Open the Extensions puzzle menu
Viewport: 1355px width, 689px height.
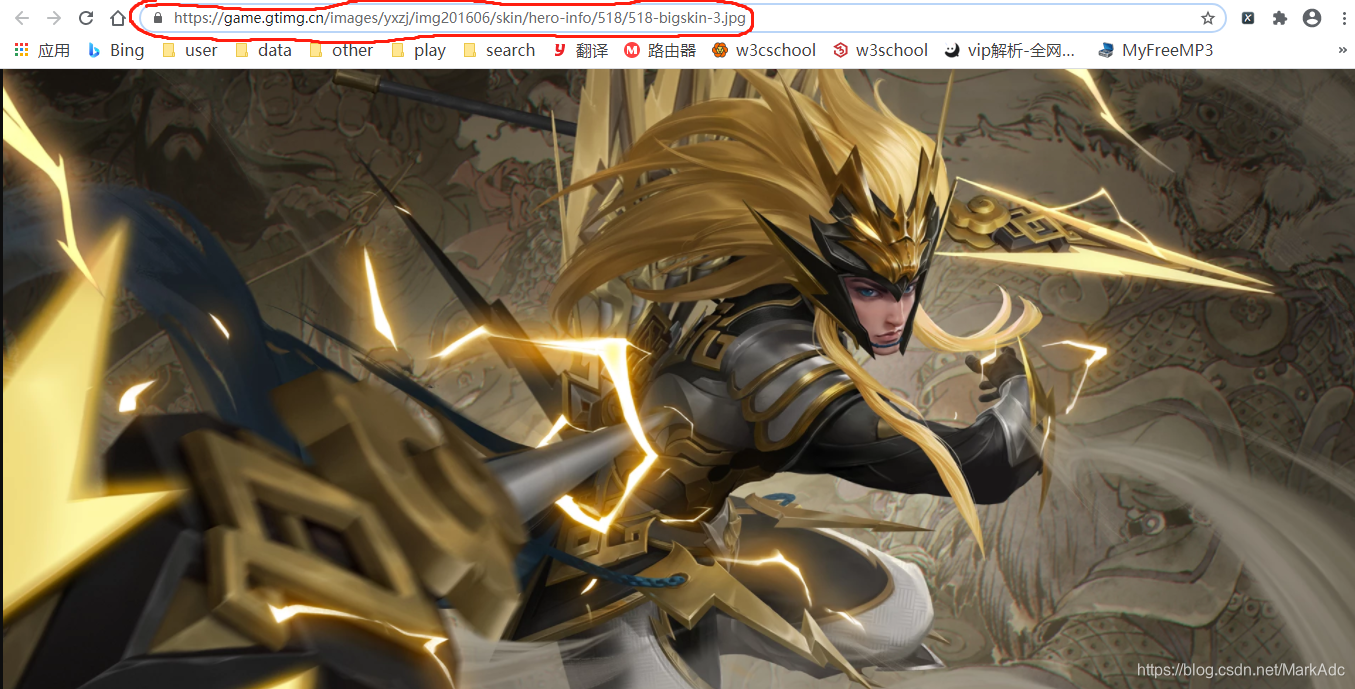(1279, 18)
